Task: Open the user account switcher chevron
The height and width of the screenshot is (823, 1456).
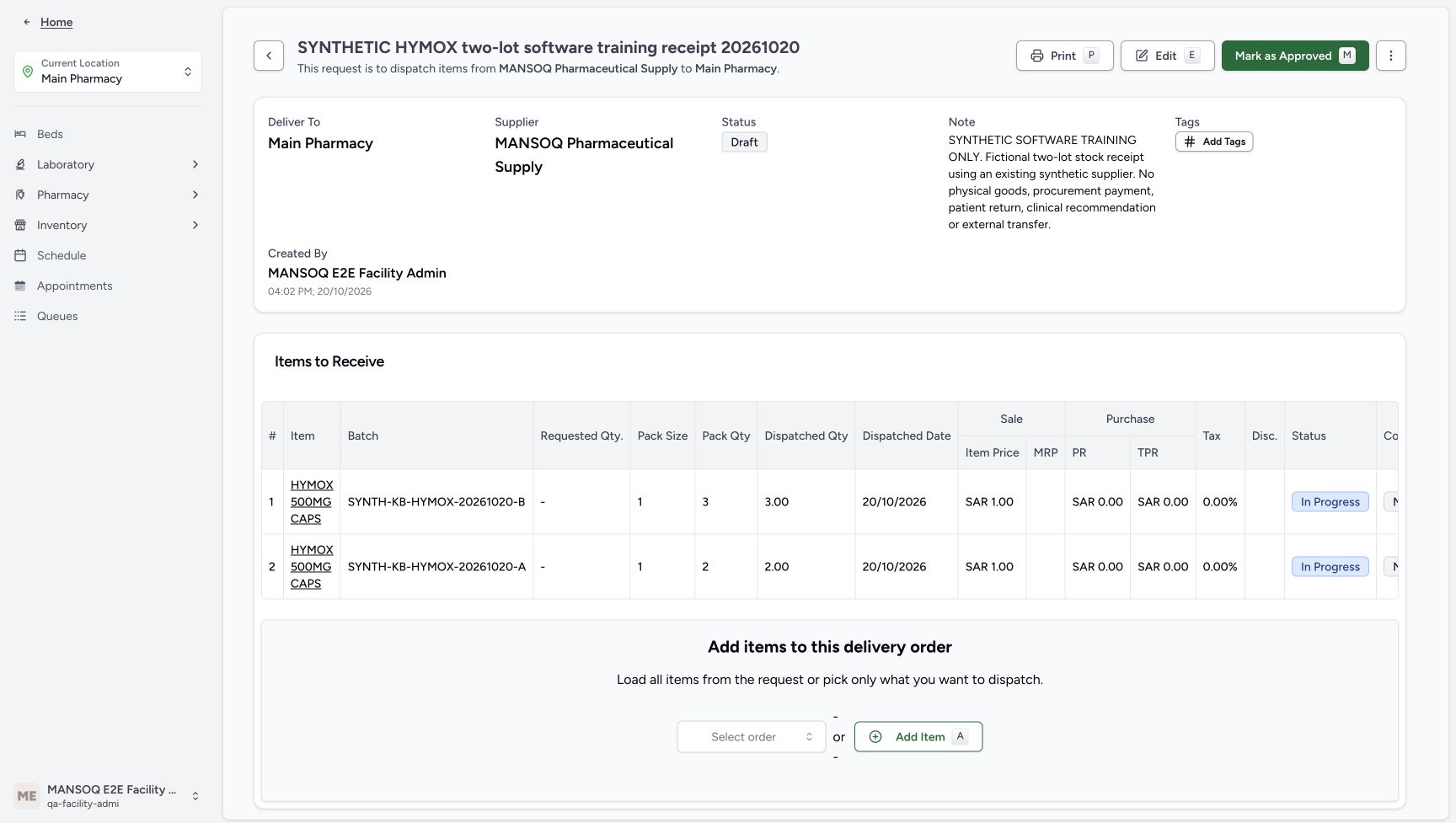Action: pos(195,796)
